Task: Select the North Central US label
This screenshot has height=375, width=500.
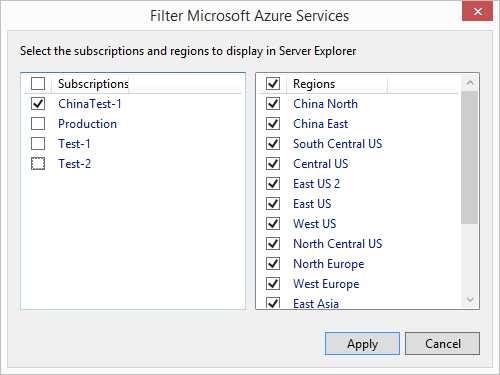Action: 338,244
